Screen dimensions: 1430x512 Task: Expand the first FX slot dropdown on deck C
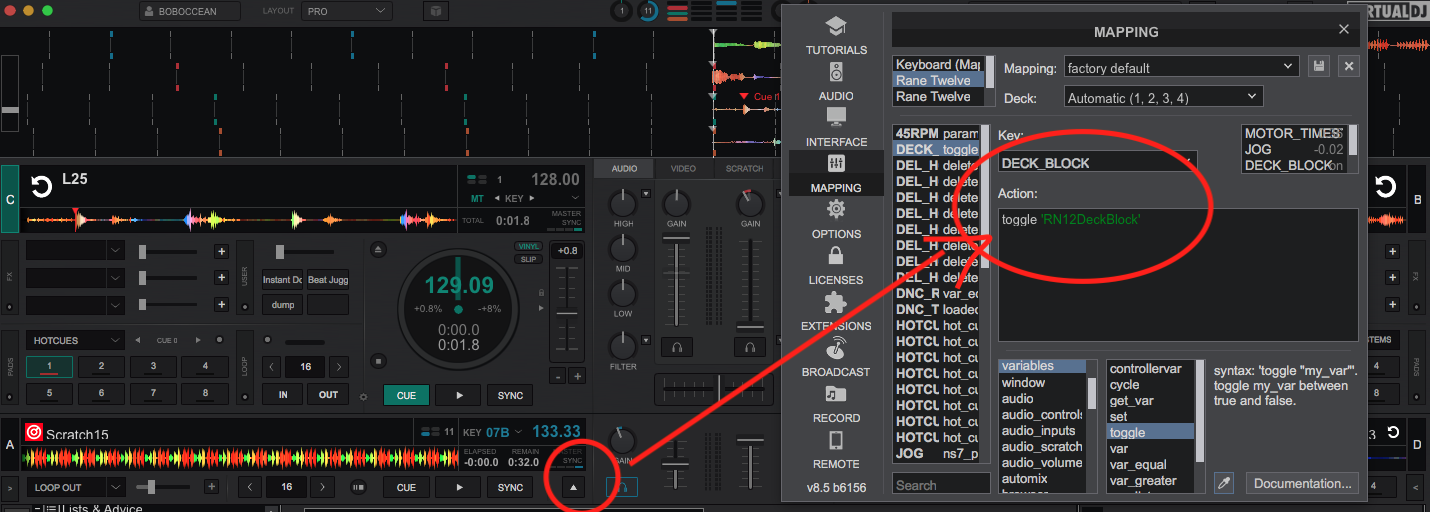(115, 251)
